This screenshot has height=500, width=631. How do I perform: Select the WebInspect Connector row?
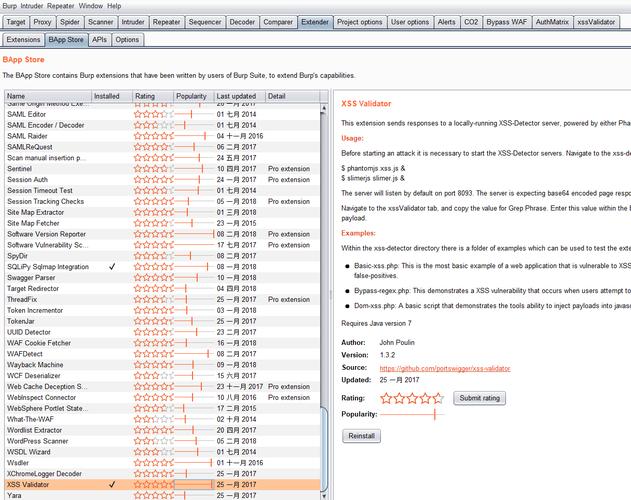[x=163, y=397]
